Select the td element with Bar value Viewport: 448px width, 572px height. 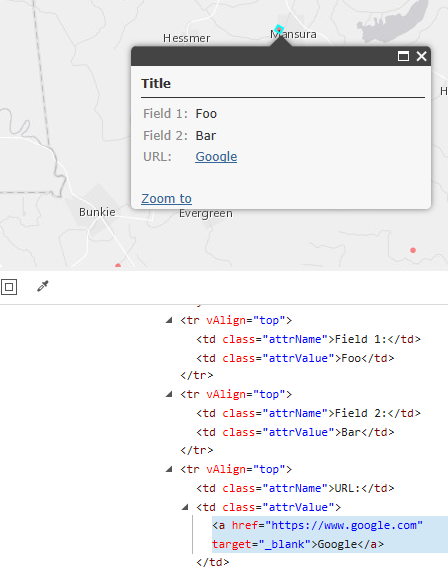tap(295, 432)
